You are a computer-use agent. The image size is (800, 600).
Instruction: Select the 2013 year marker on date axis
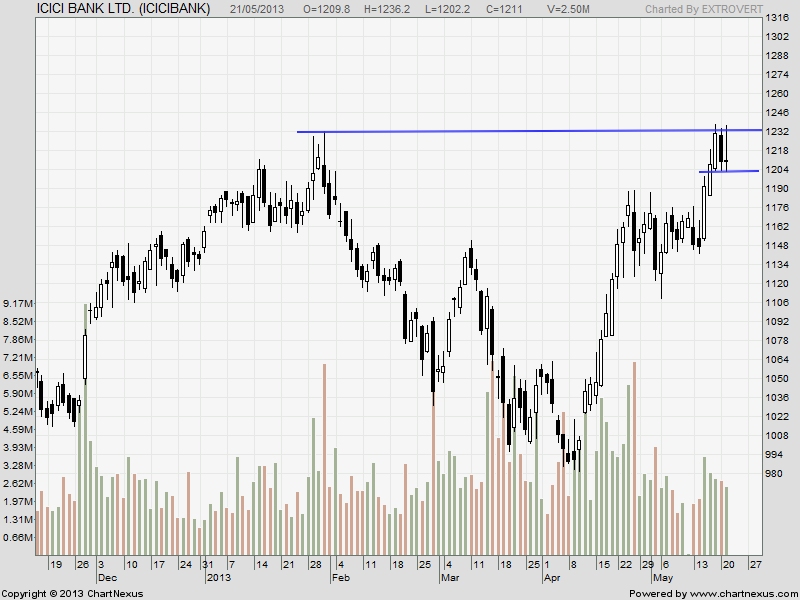(218, 578)
